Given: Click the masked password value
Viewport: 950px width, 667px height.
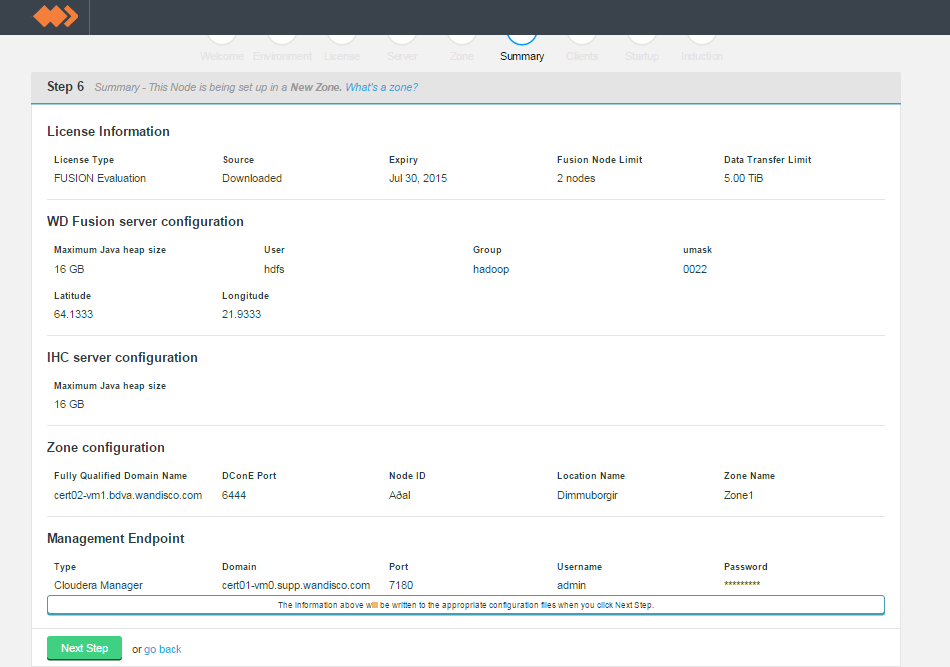Looking at the screenshot, I should point(742,584).
